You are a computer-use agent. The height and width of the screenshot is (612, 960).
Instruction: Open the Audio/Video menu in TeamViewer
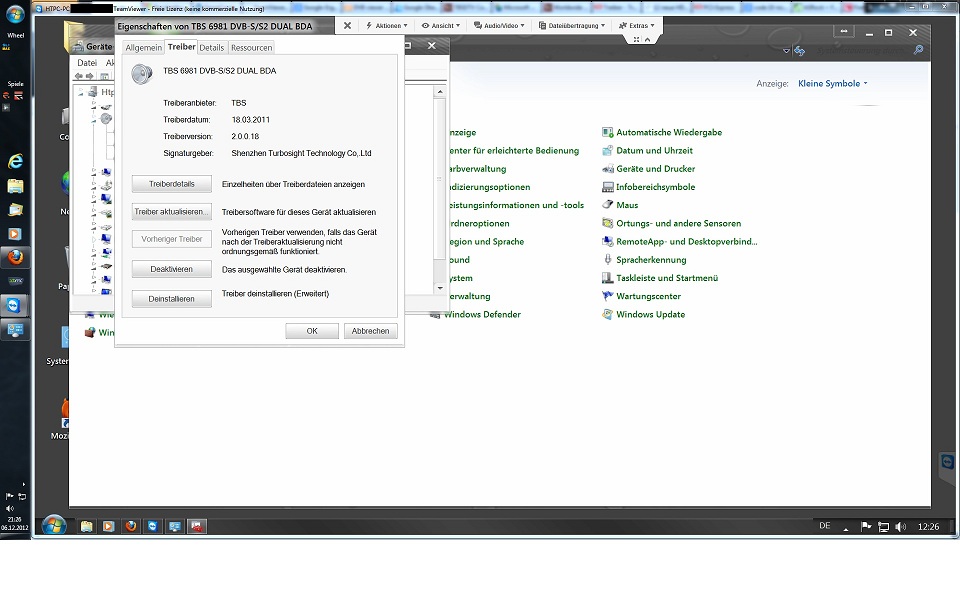499,26
